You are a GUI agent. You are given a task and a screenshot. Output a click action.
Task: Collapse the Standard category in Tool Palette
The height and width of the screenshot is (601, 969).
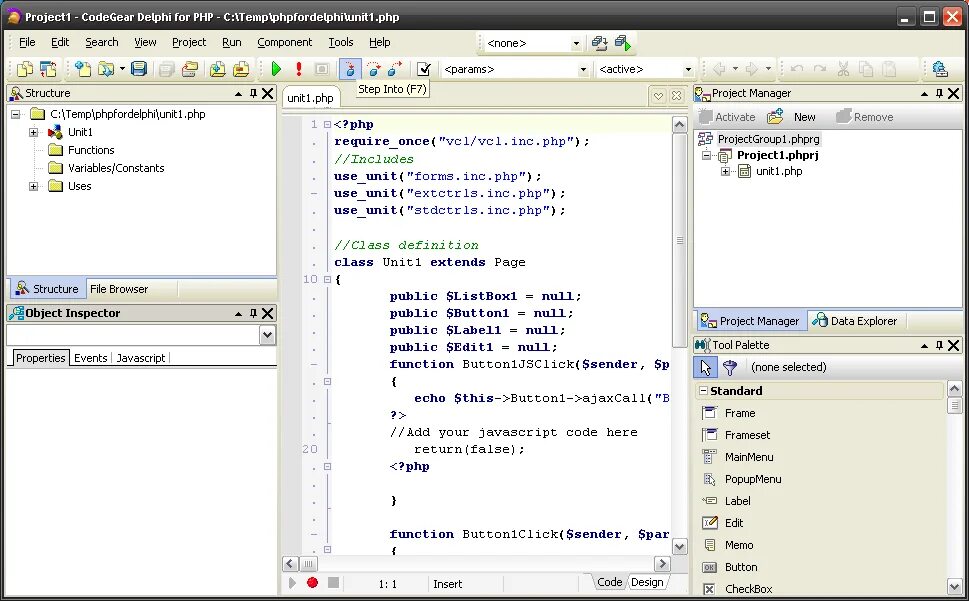click(x=703, y=391)
